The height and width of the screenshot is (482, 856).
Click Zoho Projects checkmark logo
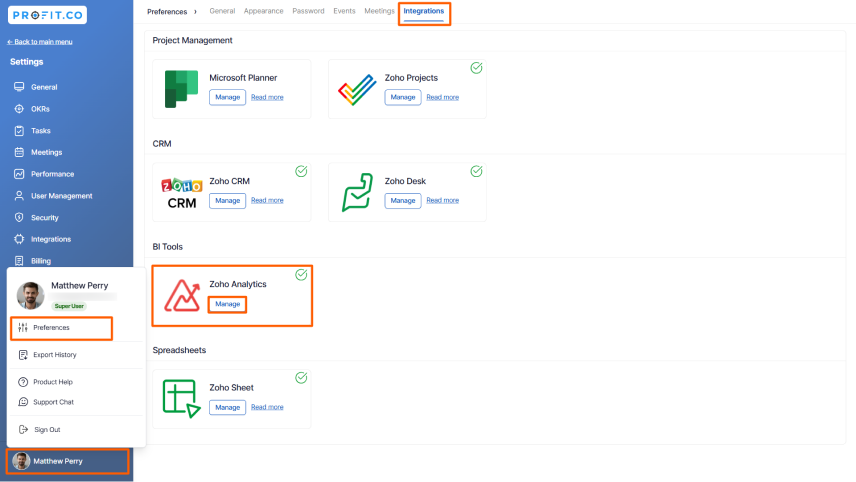click(x=357, y=90)
